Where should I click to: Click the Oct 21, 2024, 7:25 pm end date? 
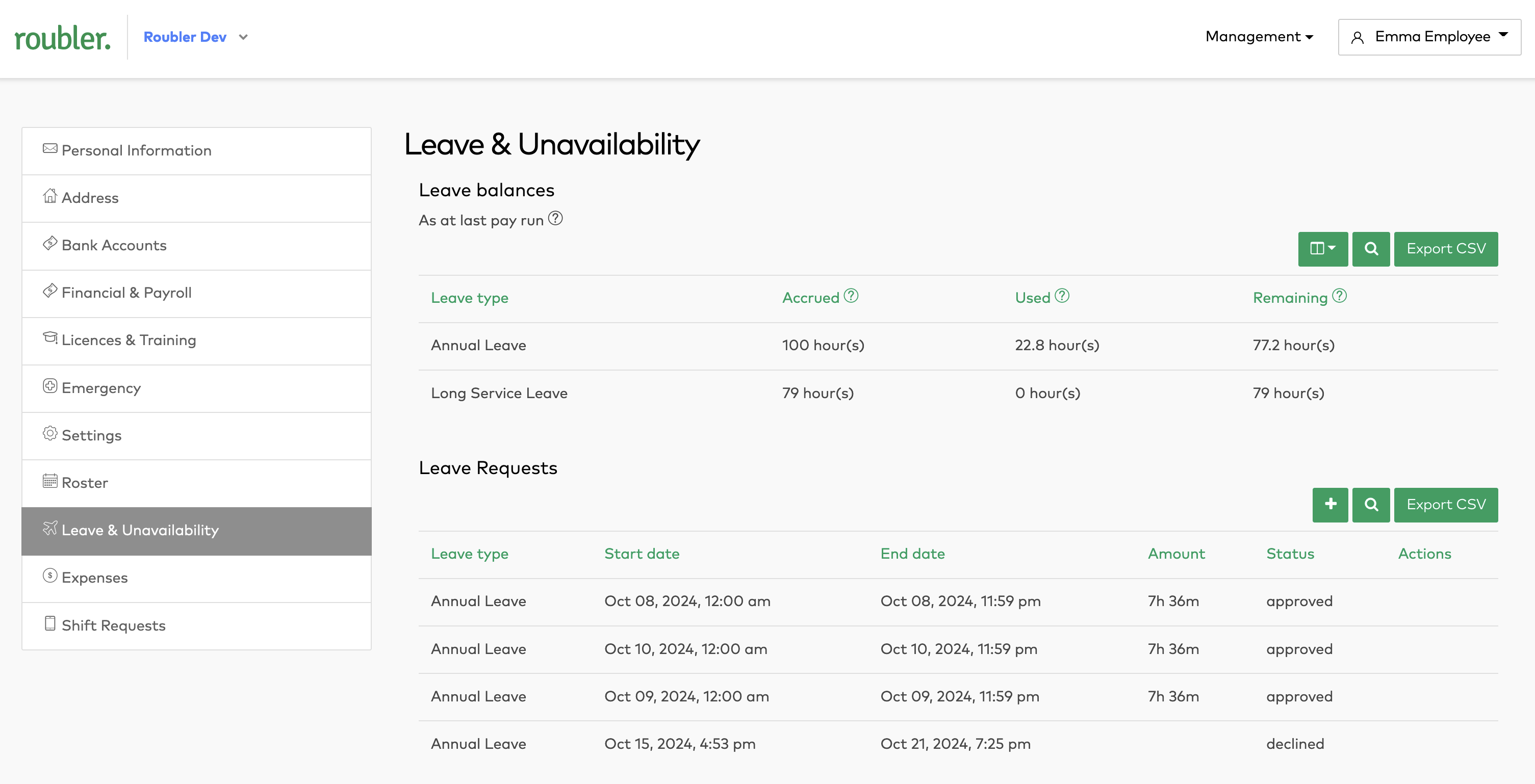pos(955,744)
